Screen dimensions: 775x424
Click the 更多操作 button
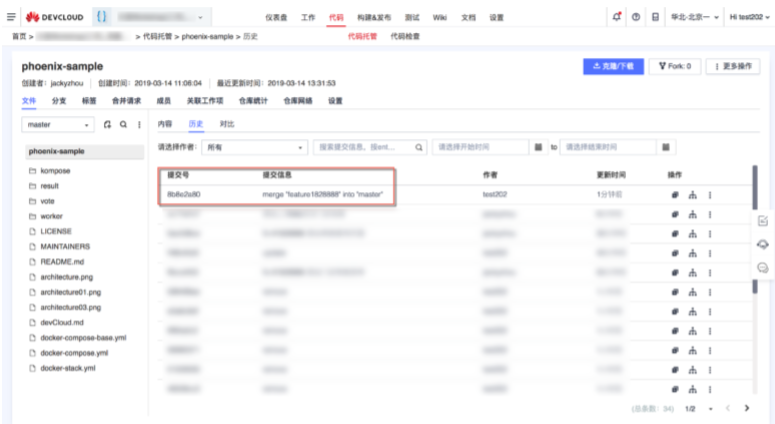(x=733, y=66)
